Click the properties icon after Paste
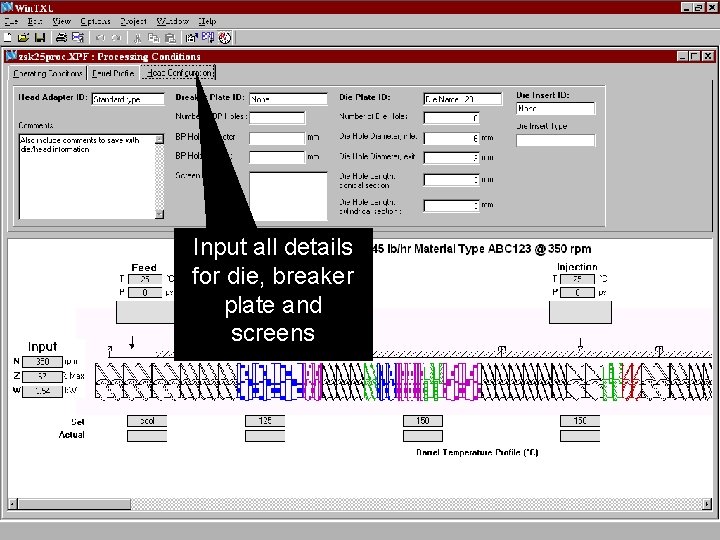The width and height of the screenshot is (720, 540). 191,38
